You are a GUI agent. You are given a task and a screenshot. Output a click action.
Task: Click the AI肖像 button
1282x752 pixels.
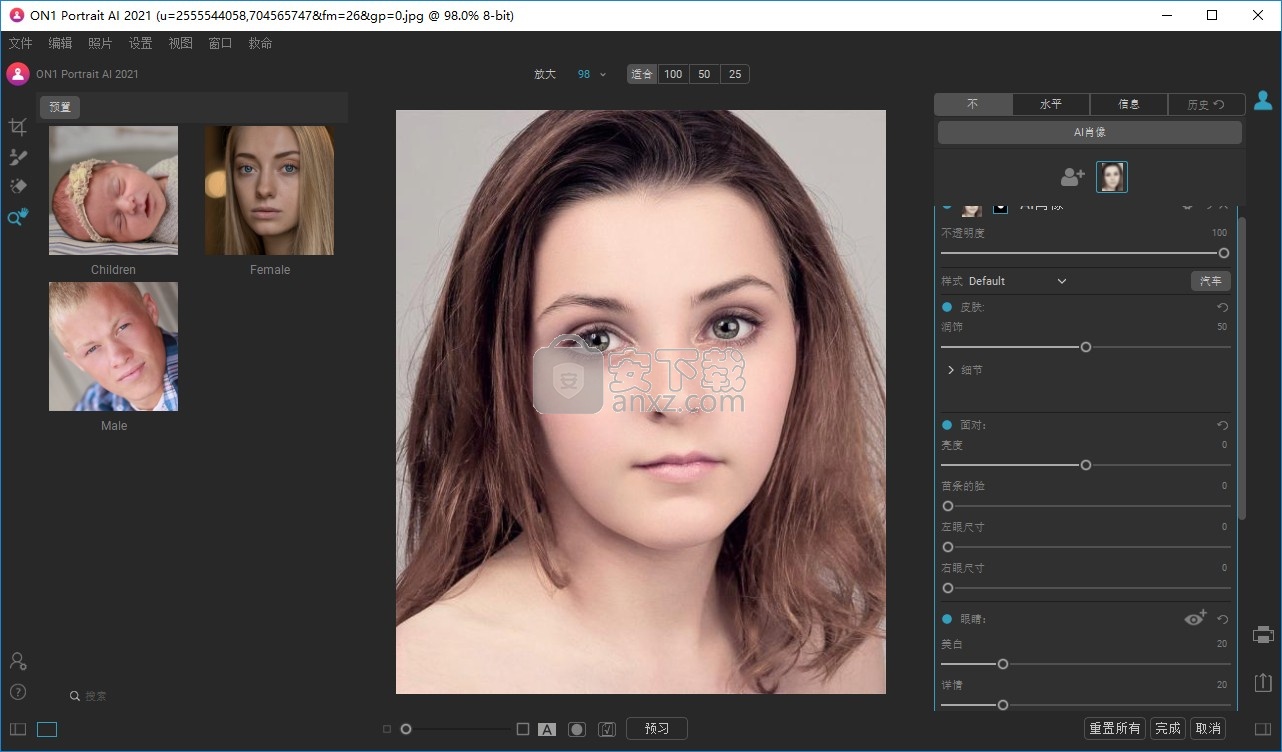pos(1090,132)
